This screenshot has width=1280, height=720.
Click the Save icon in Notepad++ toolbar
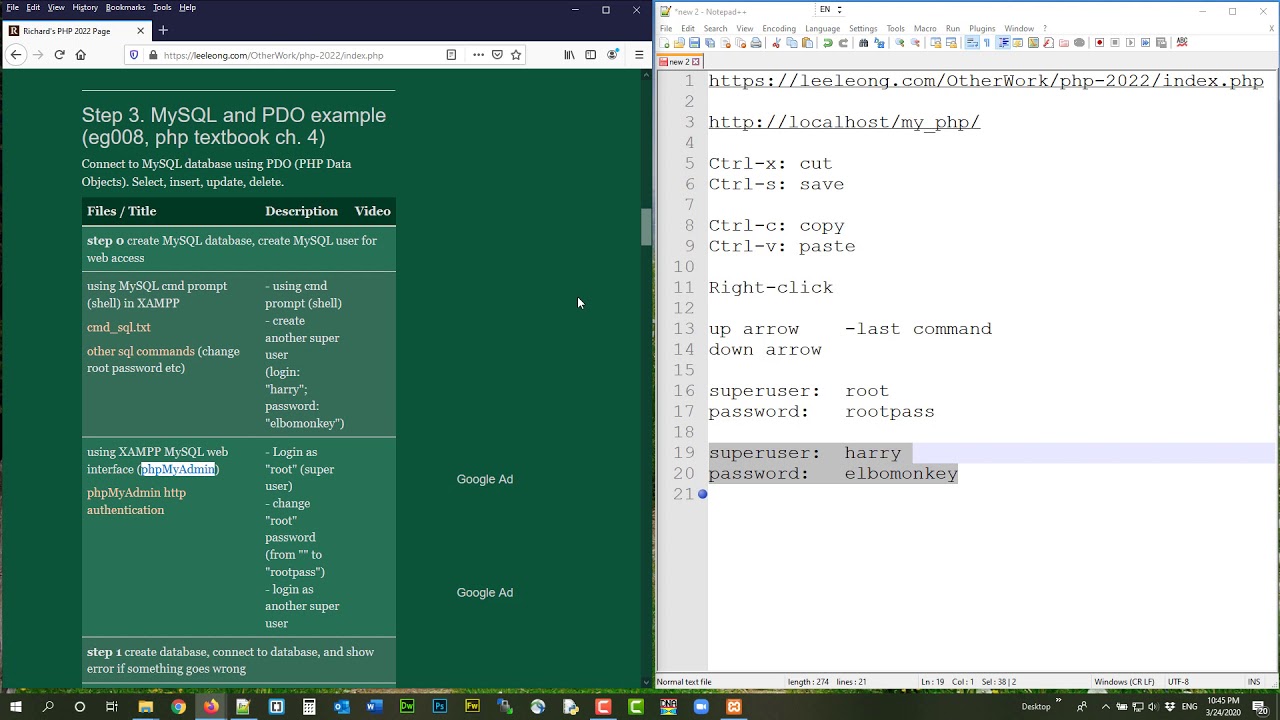pos(695,43)
